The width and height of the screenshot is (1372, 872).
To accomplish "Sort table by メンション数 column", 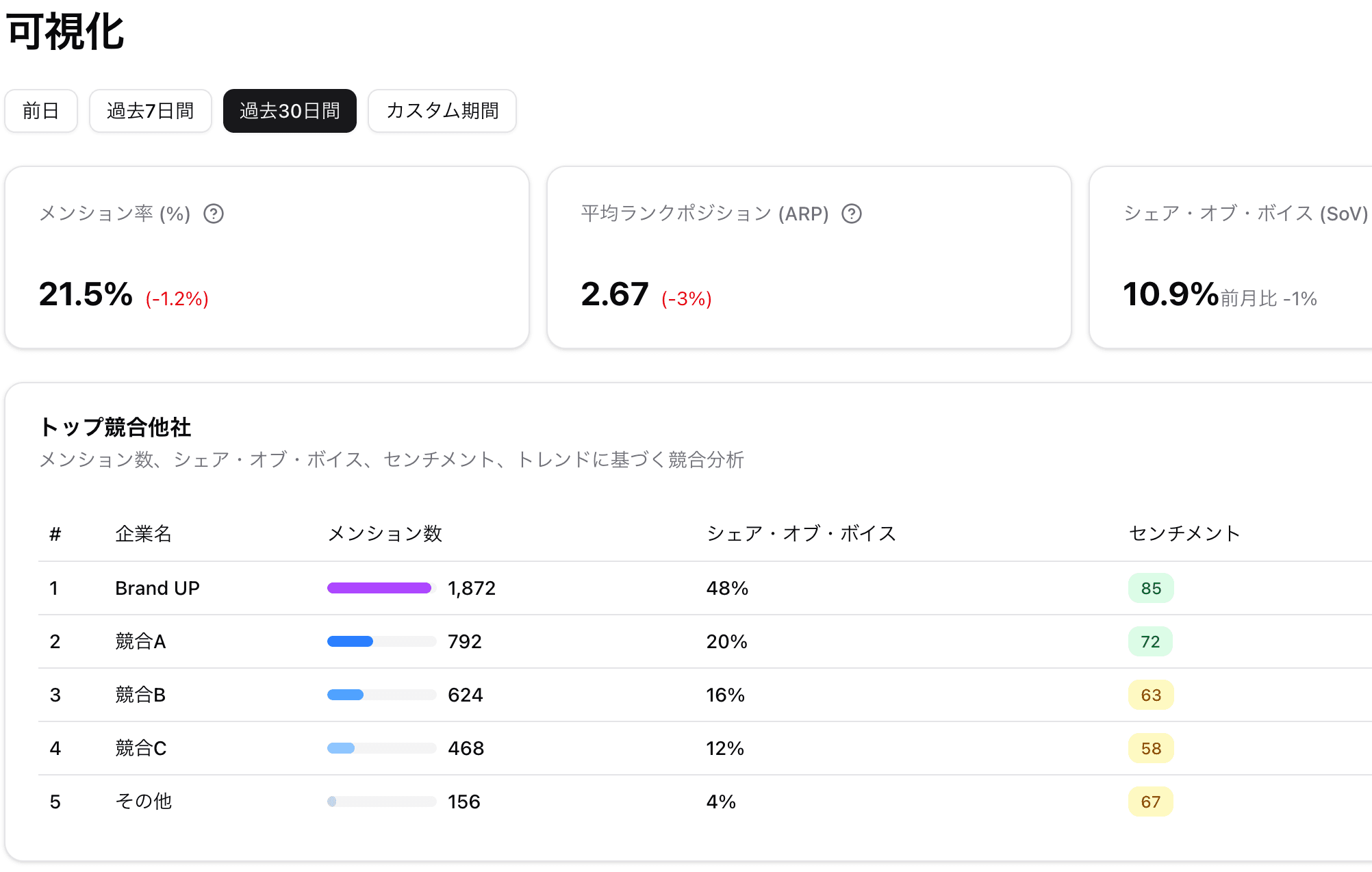I will 385,534.
